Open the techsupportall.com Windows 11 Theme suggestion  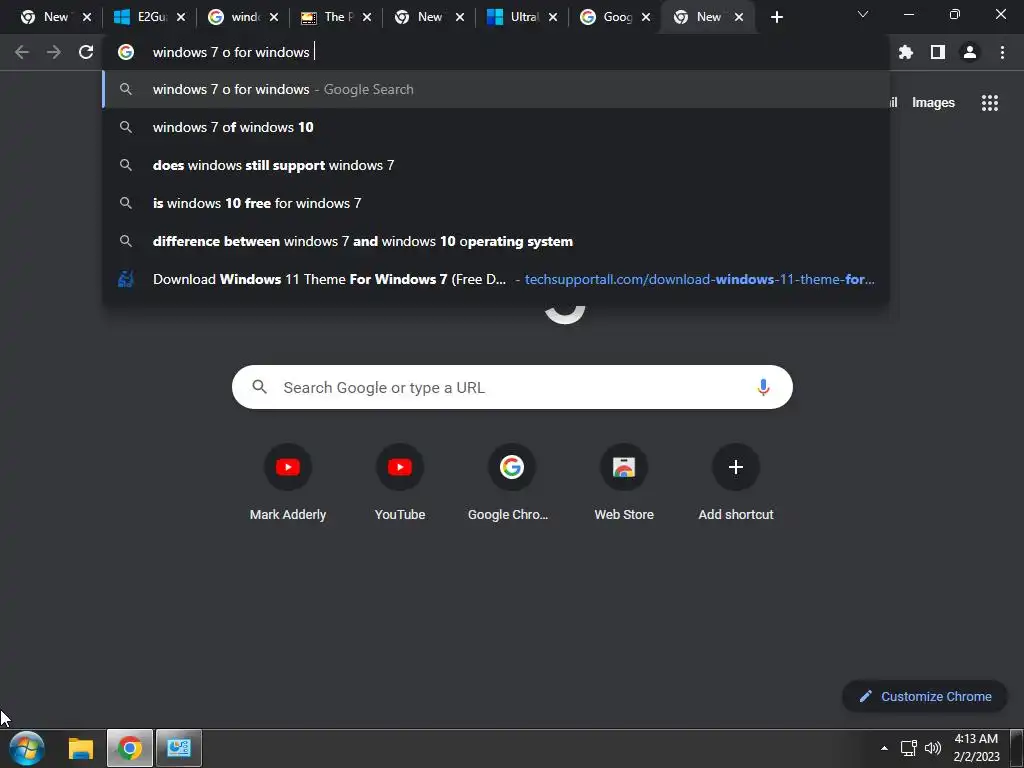pos(496,279)
